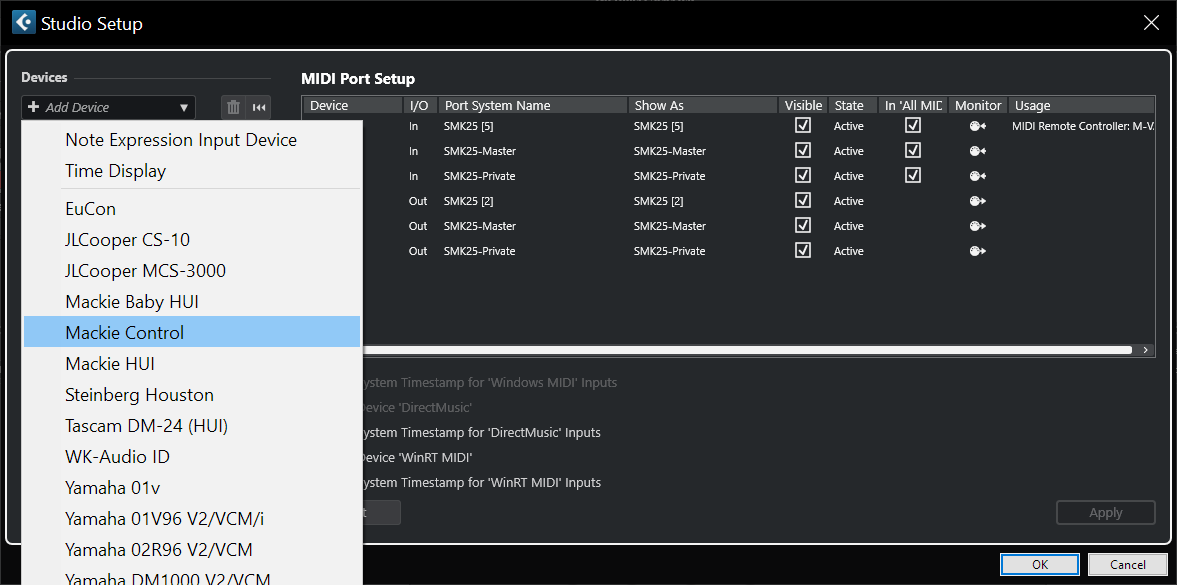Click the Monitor icon for Out SMK25-Master

(977, 226)
